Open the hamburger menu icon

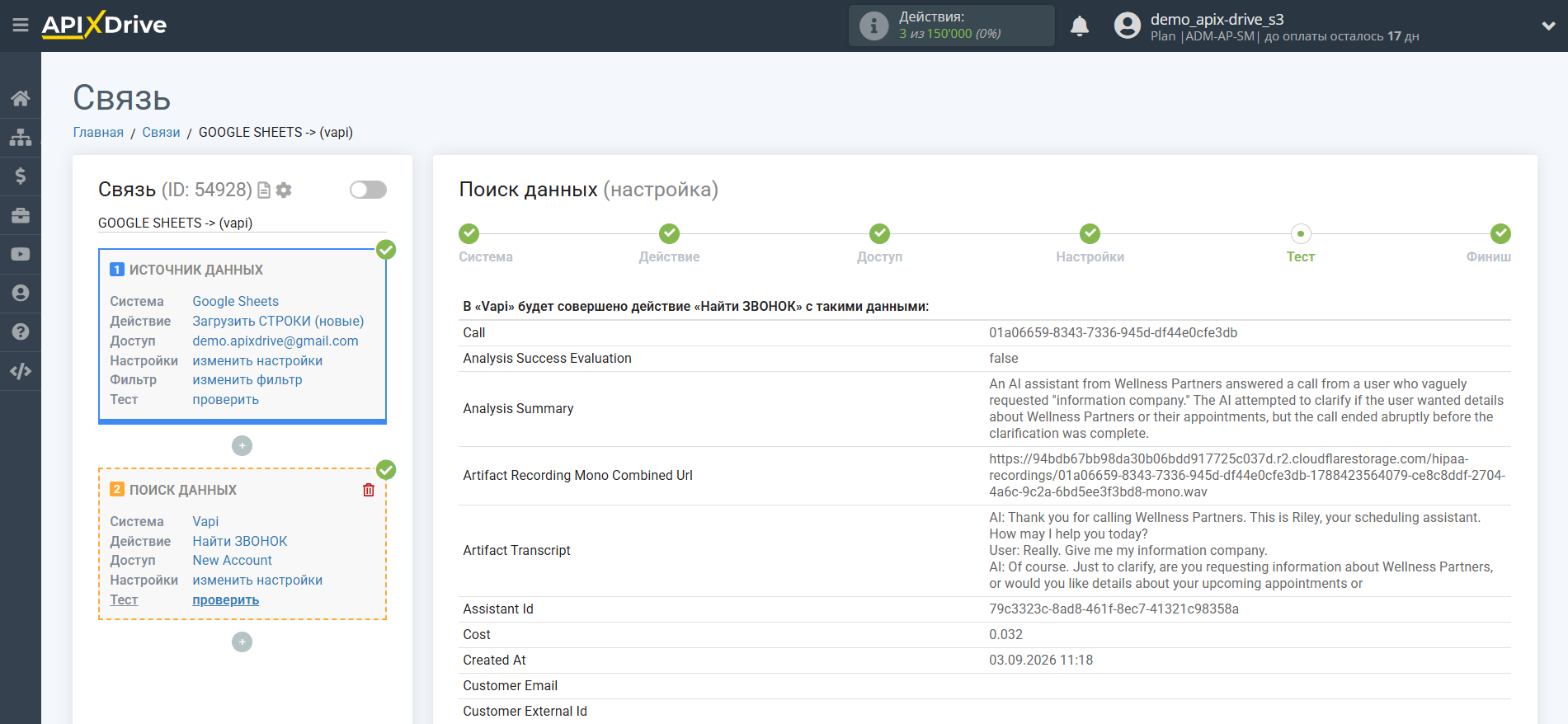click(21, 26)
